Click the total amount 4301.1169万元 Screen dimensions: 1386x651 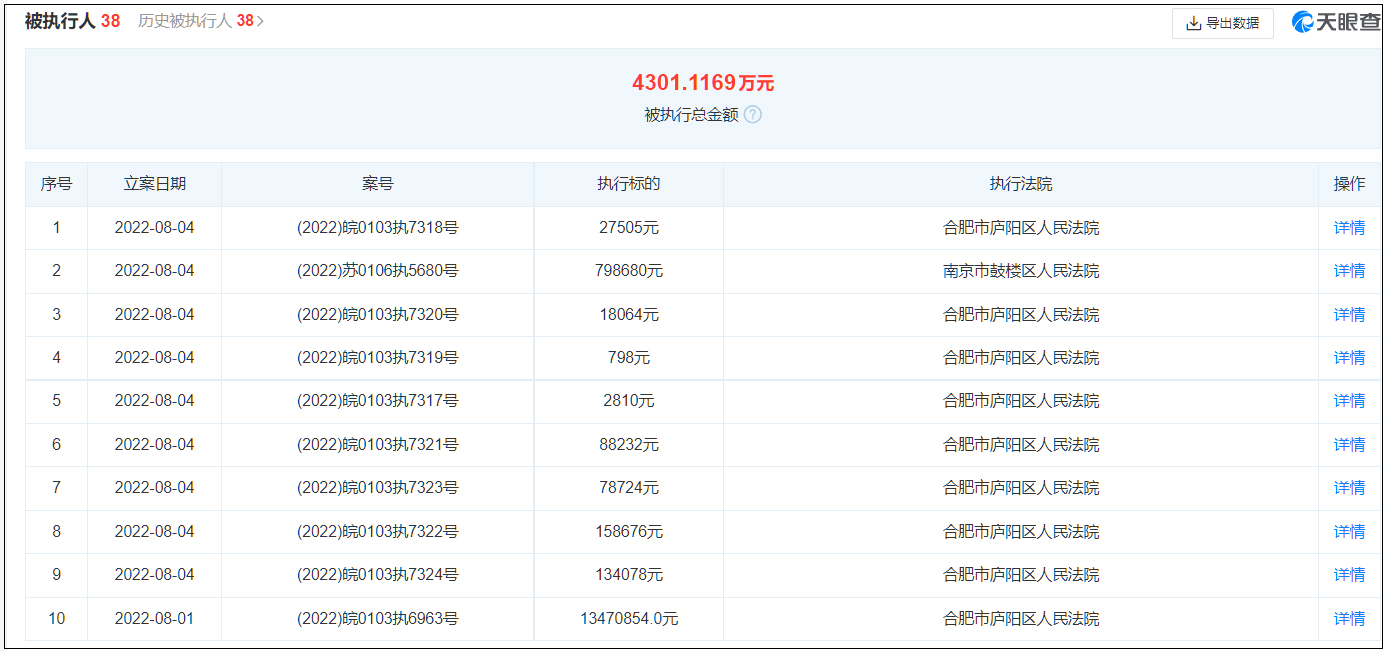pyautogui.click(x=703, y=83)
